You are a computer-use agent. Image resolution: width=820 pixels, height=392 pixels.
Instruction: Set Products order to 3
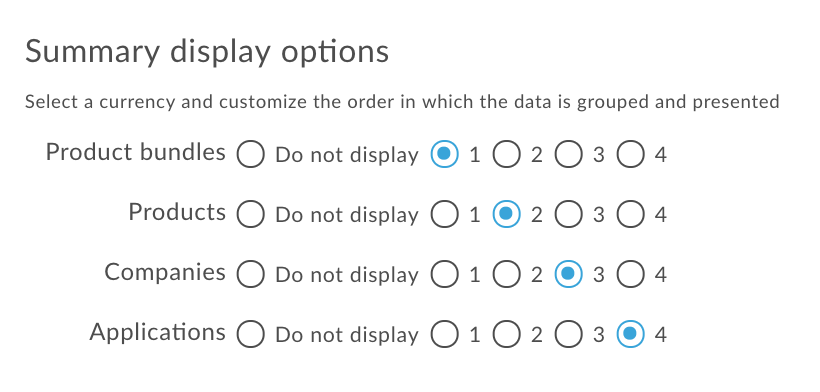[568, 214]
